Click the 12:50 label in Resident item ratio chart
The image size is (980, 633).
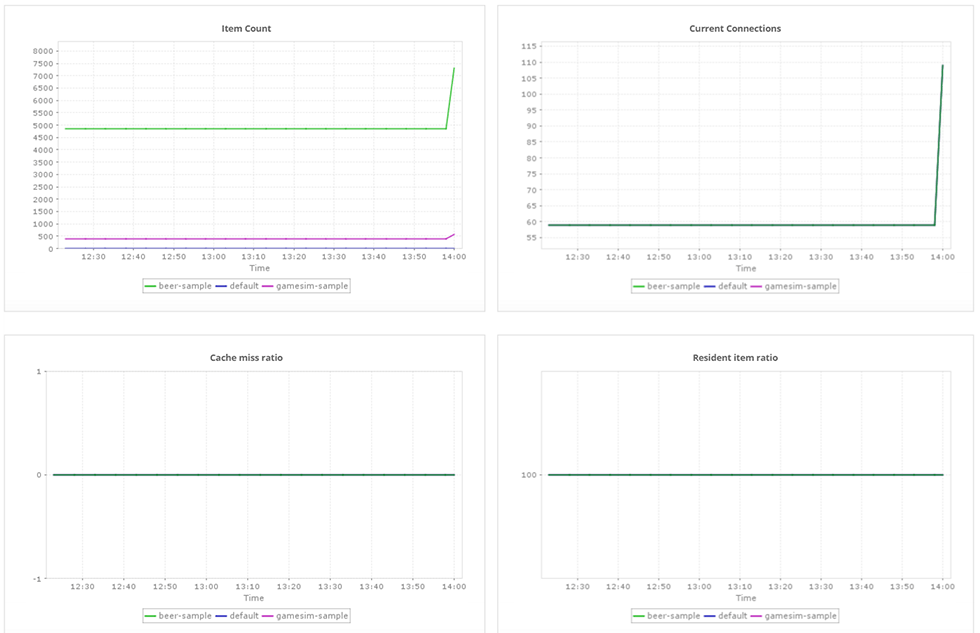(658, 587)
